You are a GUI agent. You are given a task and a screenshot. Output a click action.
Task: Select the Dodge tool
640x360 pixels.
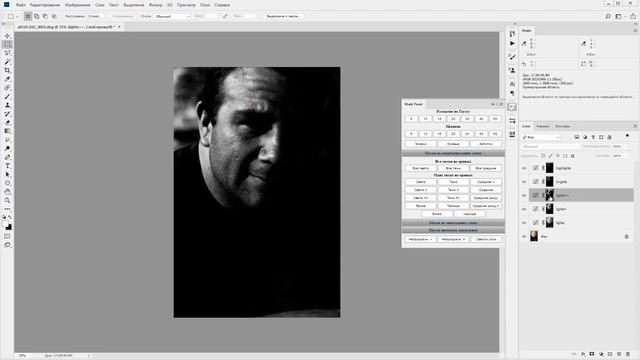pos(7,148)
